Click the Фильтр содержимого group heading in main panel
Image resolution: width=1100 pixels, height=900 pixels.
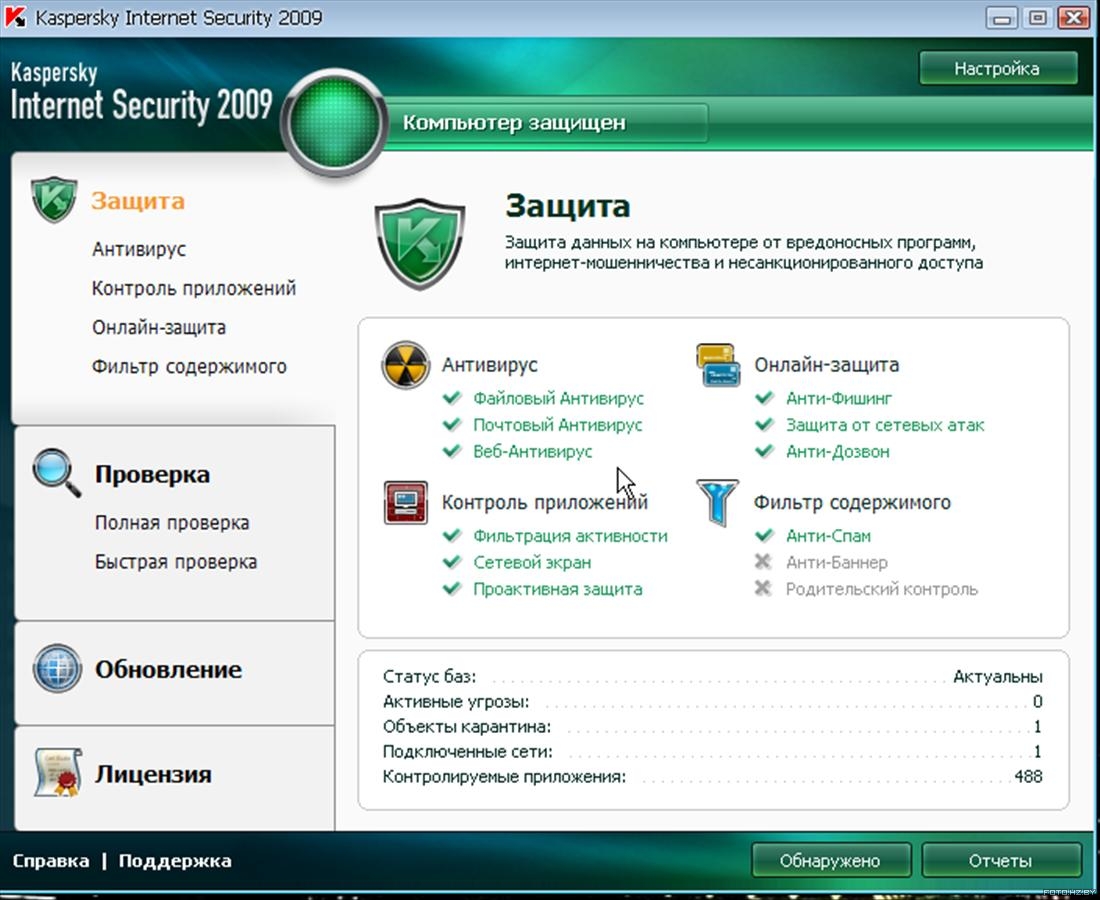point(852,502)
